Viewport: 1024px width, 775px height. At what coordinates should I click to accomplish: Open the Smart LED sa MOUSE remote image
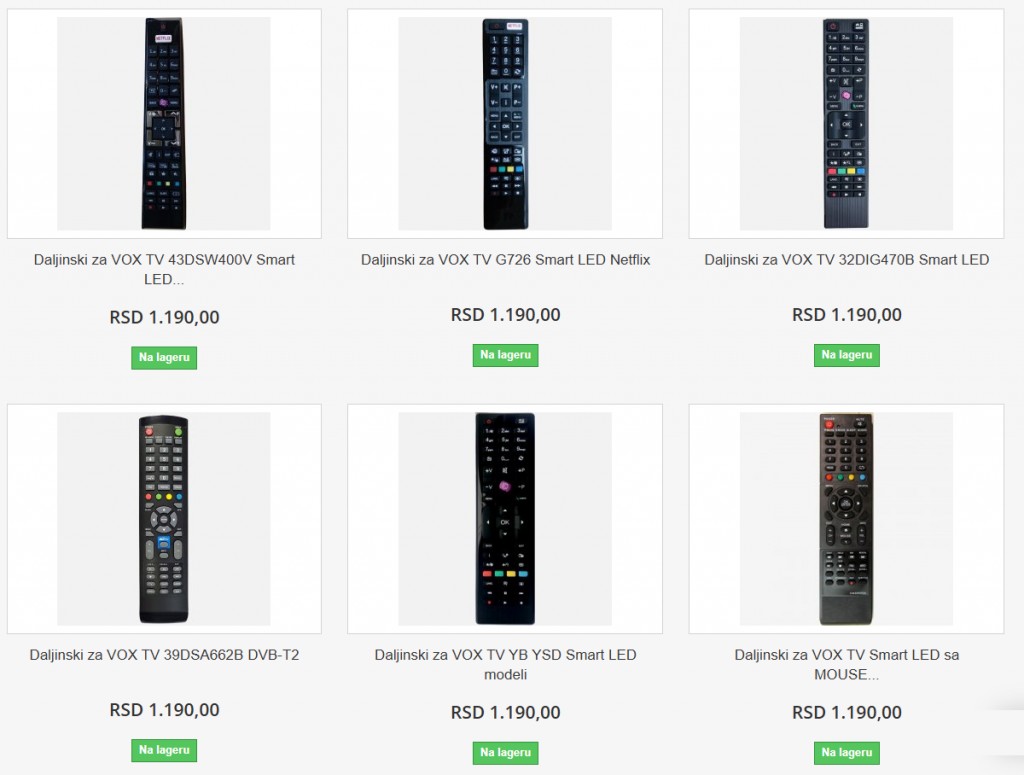(846, 519)
